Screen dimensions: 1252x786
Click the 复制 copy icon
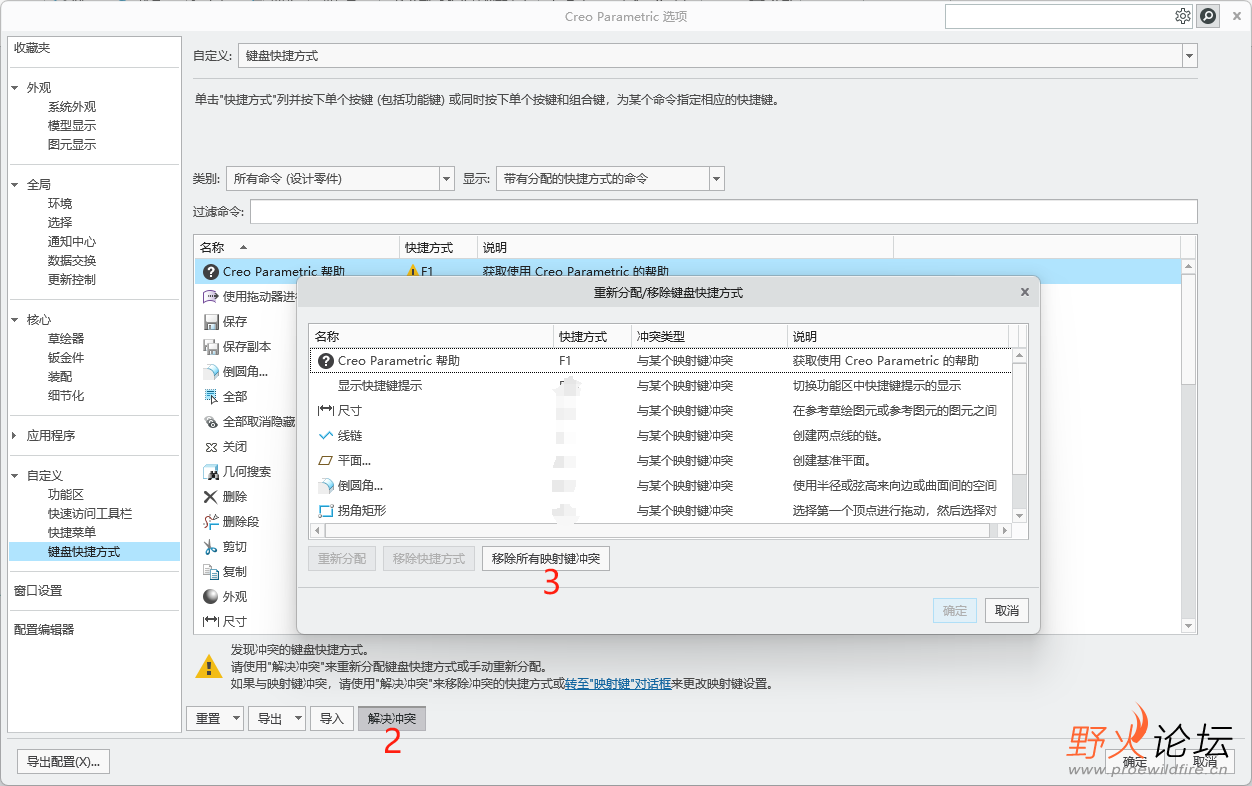point(211,572)
